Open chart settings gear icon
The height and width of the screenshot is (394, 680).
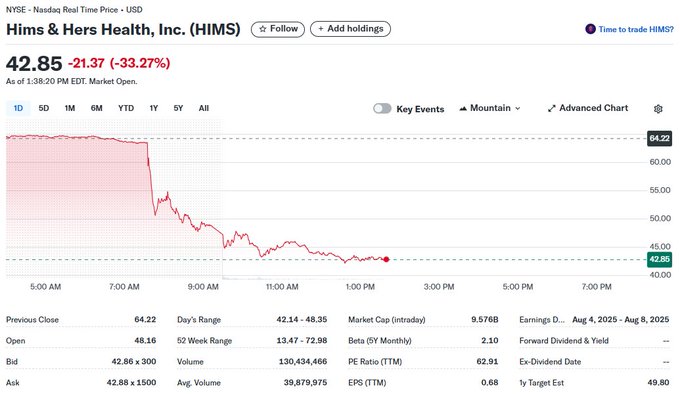point(658,109)
